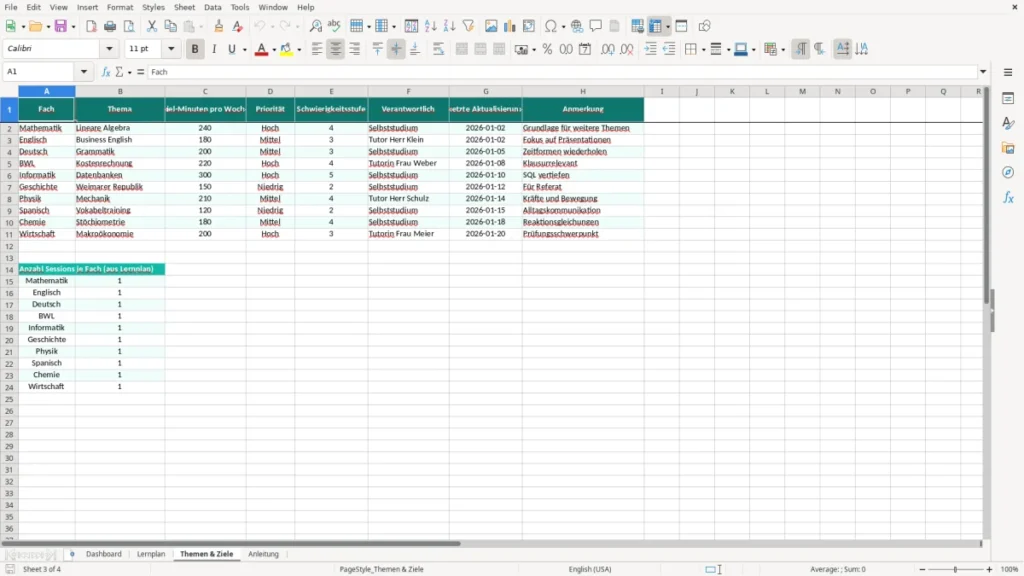Delete a decimal place
Screen dimensions: 1024x576
pos(626,49)
